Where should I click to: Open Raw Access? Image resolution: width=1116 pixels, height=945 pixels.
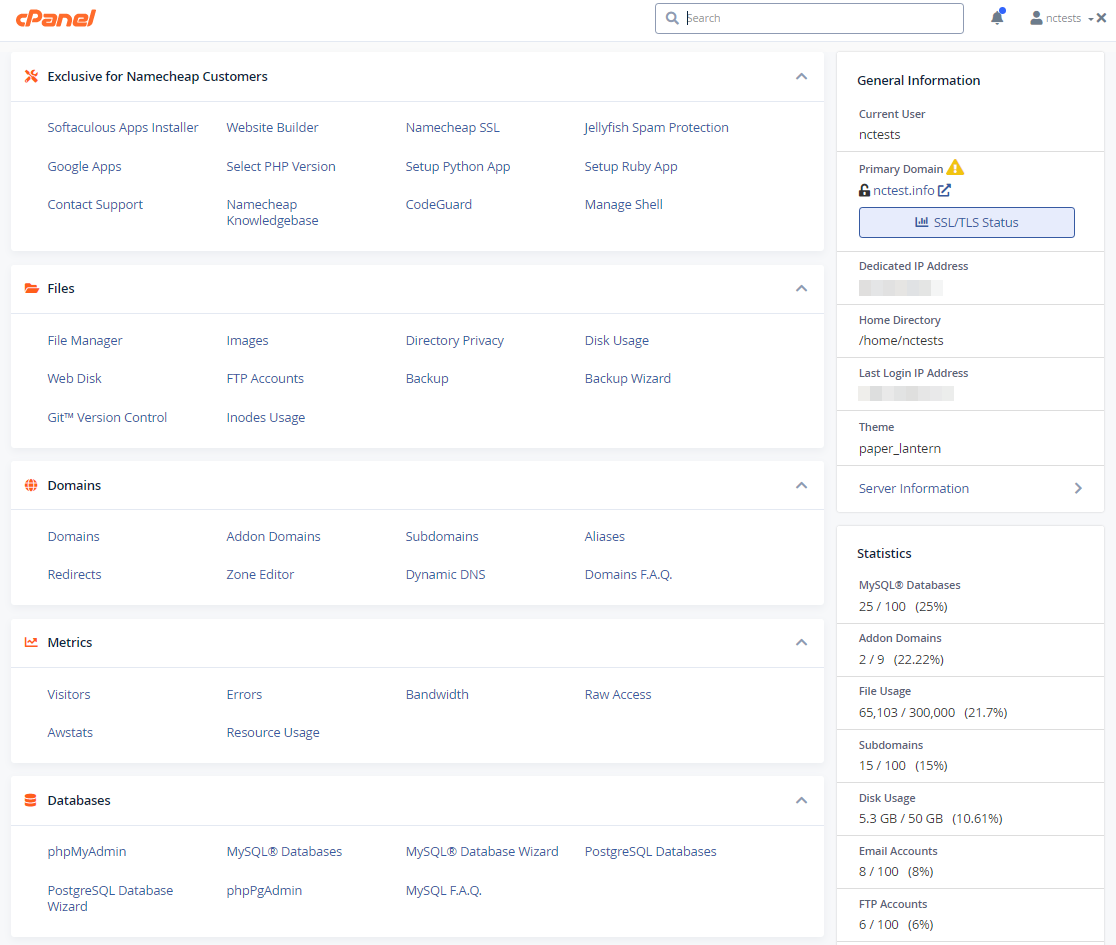[618, 695]
